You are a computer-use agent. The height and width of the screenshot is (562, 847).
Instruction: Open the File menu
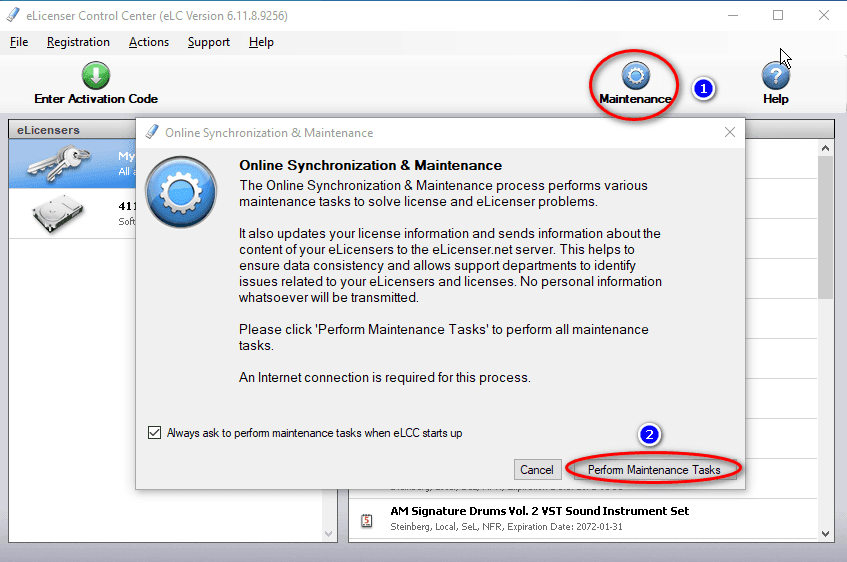(x=19, y=42)
